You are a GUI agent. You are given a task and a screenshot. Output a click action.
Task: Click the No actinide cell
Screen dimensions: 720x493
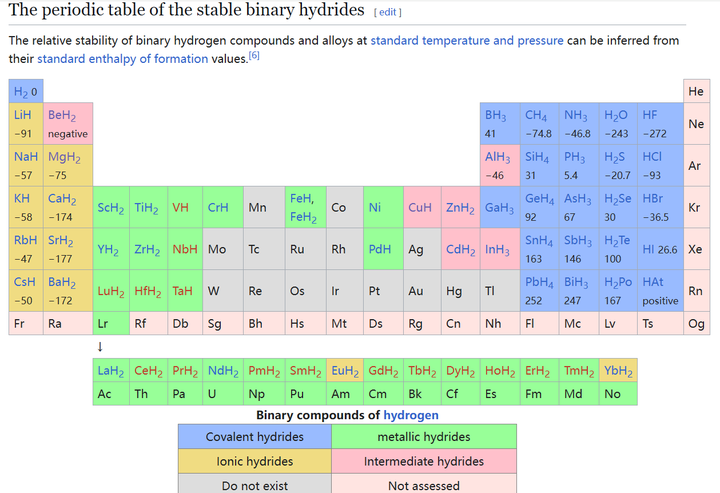click(x=618, y=394)
